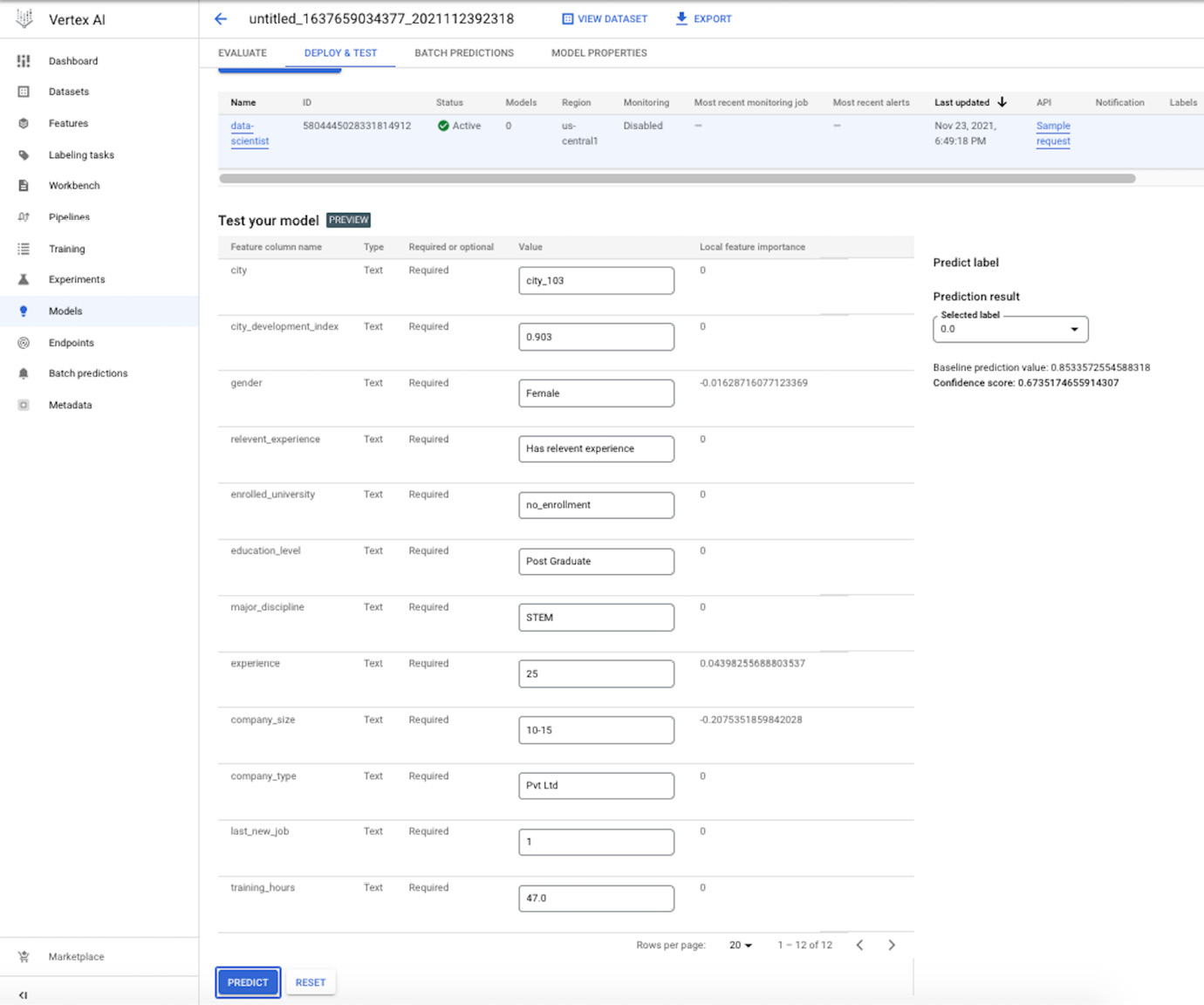The image size is (1204, 1005).
Task: Click the Training list icon
Action: pyautogui.click(x=24, y=249)
